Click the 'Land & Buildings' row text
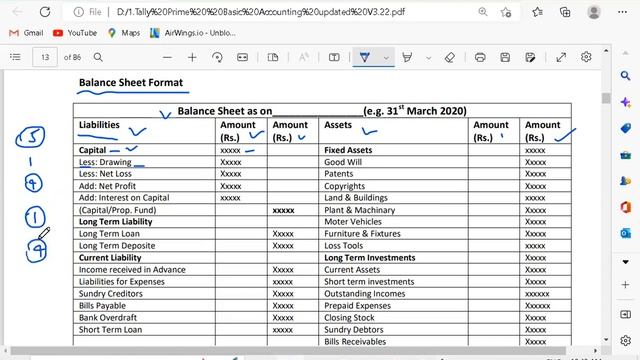The height and width of the screenshot is (360, 640). pos(356,198)
